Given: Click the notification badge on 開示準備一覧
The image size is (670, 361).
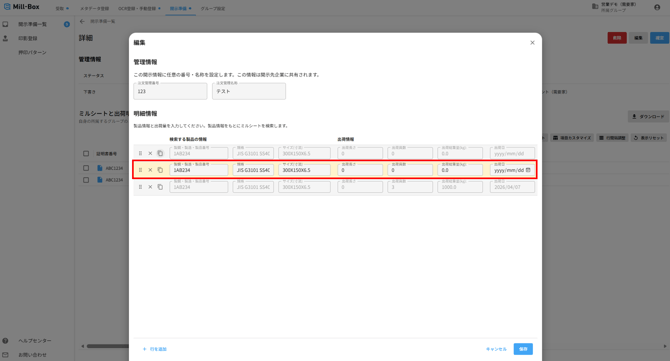Looking at the screenshot, I should coord(67,24).
